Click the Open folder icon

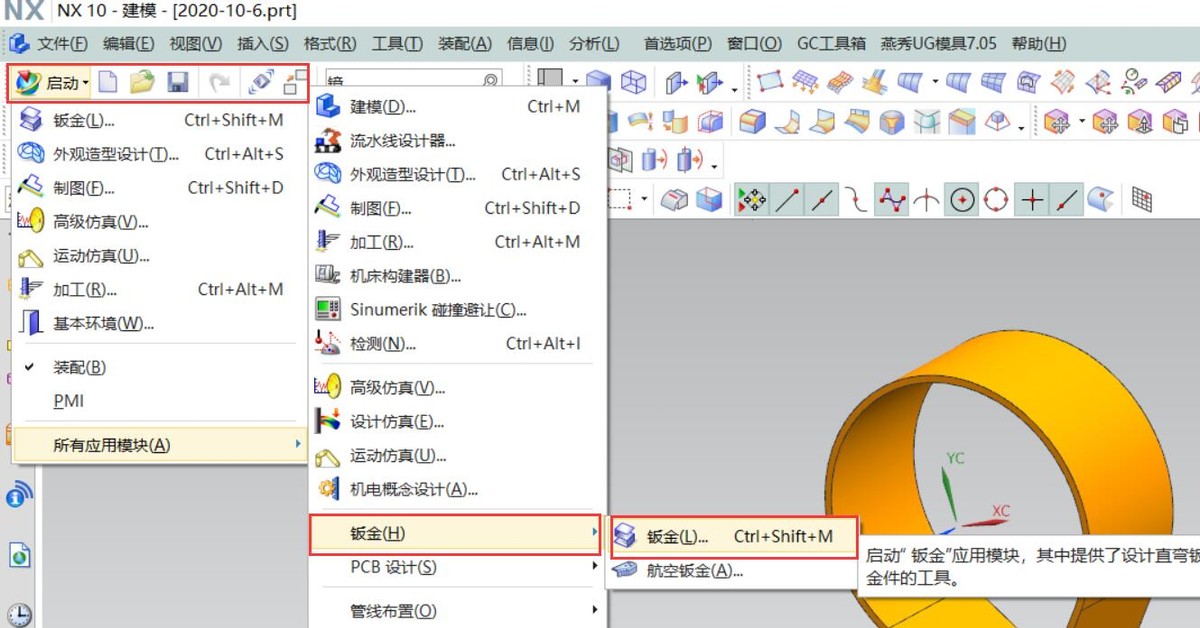coord(143,82)
